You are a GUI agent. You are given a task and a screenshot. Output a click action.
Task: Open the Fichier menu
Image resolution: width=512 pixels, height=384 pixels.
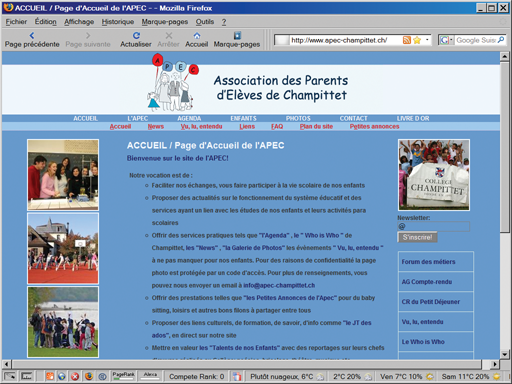point(16,22)
